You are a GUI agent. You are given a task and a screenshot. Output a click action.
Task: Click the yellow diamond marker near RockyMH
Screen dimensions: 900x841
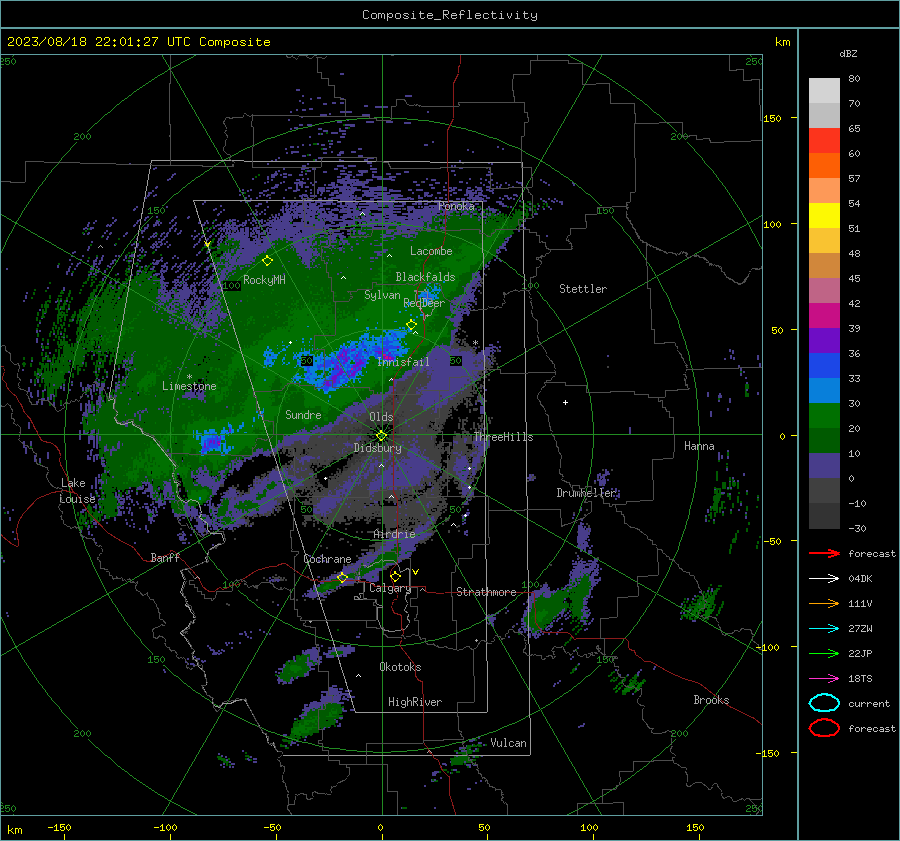267,261
